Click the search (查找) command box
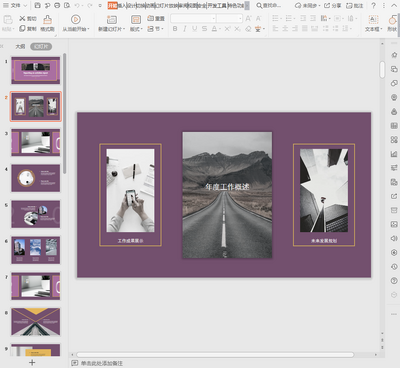This screenshot has height=368, width=400. coord(269,5)
